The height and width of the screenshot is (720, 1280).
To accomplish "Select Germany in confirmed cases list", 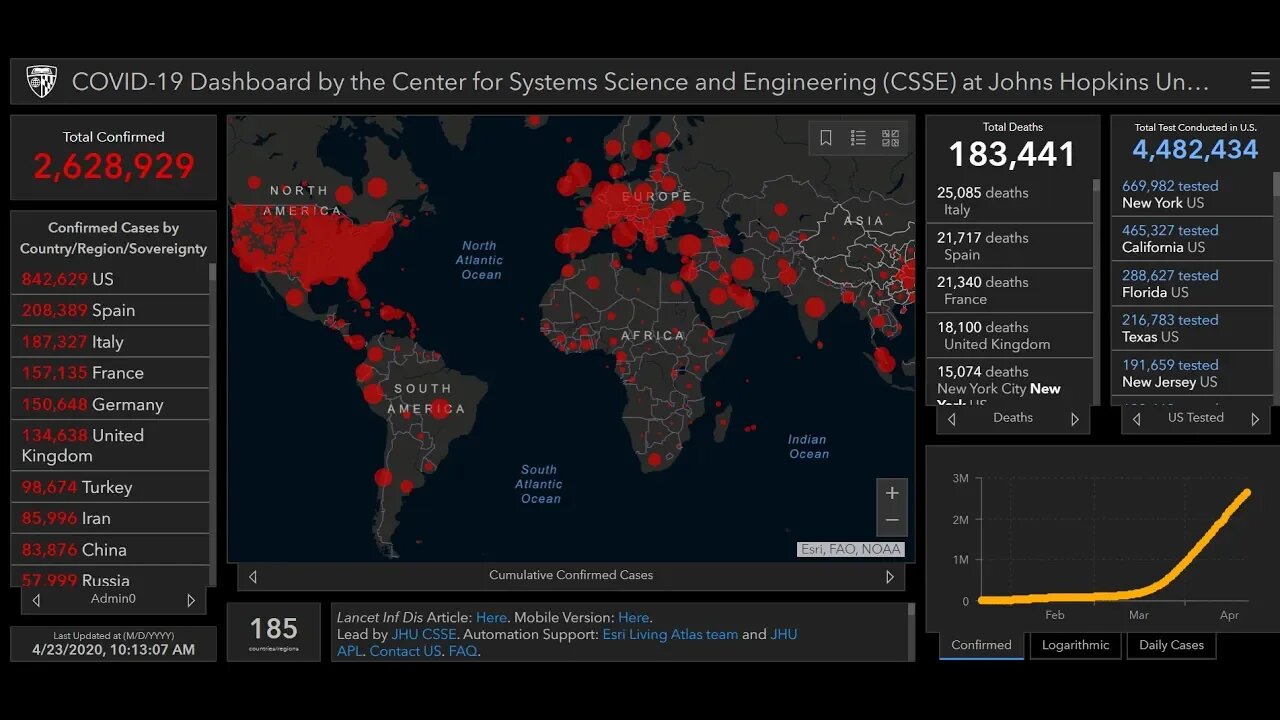I will click(110, 404).
